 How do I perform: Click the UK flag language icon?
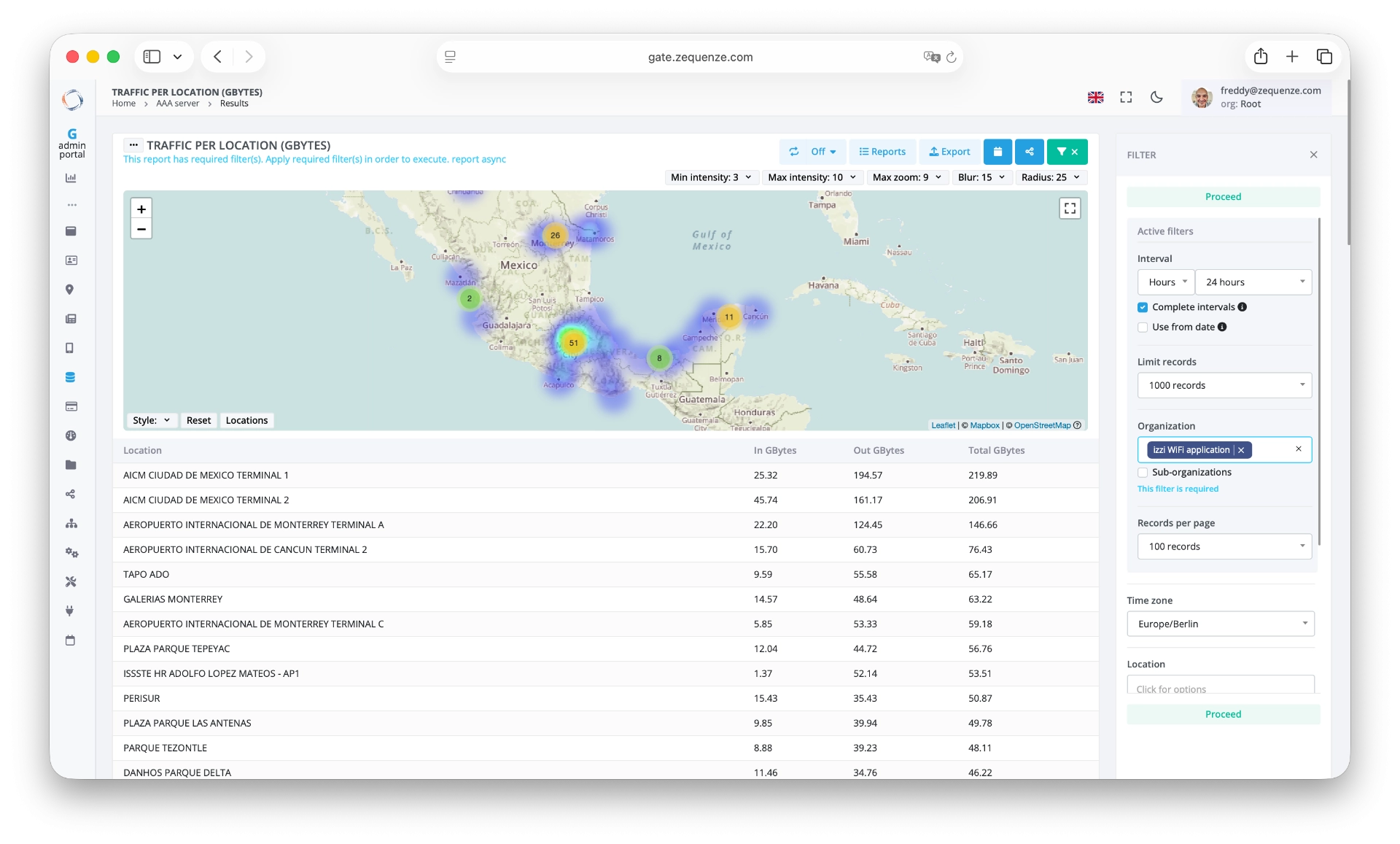(1095, 97)
